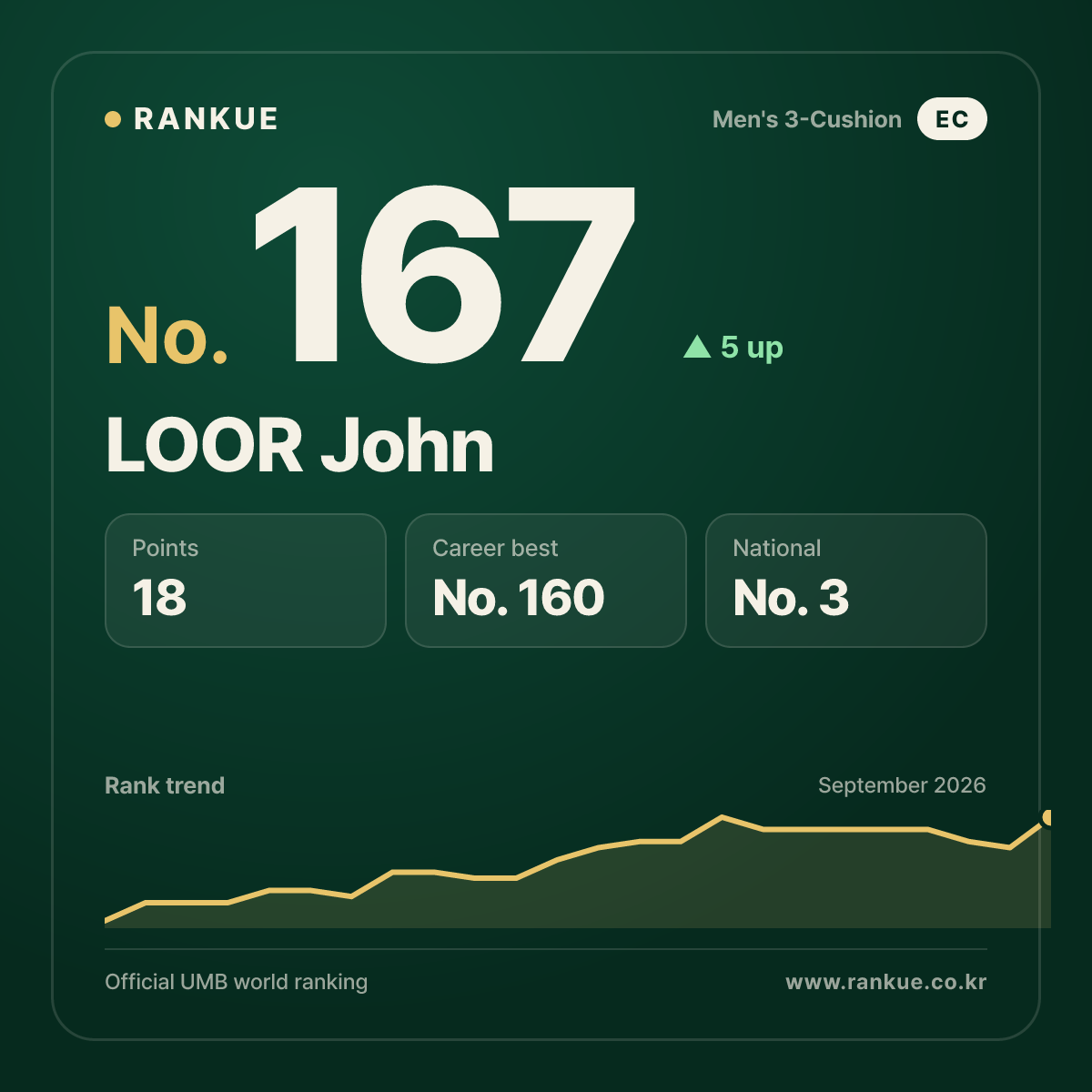
Task: Open the www.rankue.co.kr link
Action: click(x=886, y=982)
